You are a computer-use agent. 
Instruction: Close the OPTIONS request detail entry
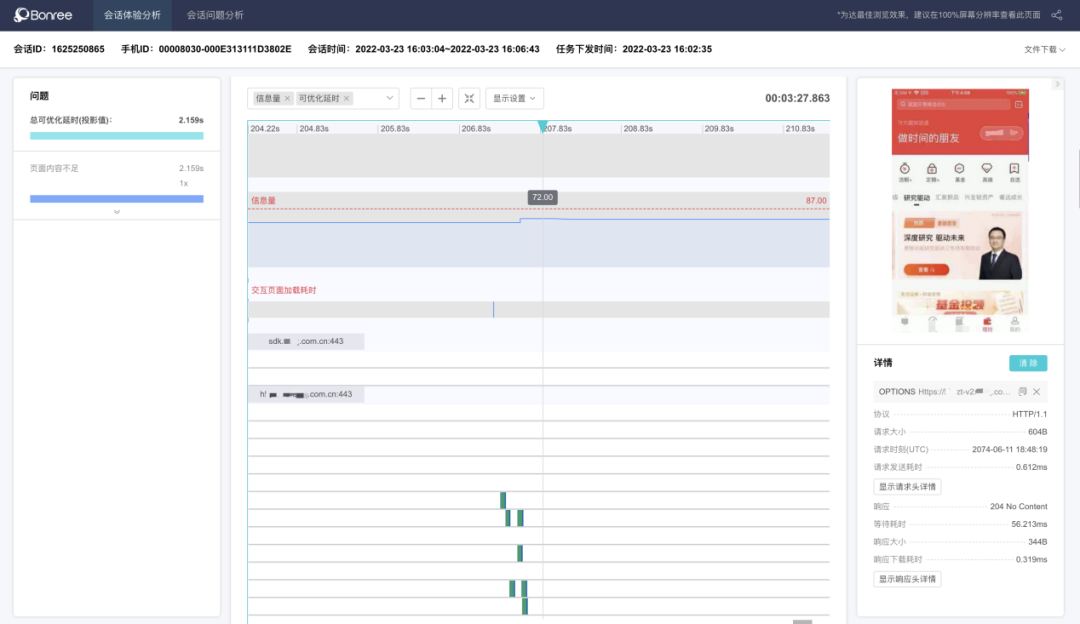click(x=1037, y=392)
